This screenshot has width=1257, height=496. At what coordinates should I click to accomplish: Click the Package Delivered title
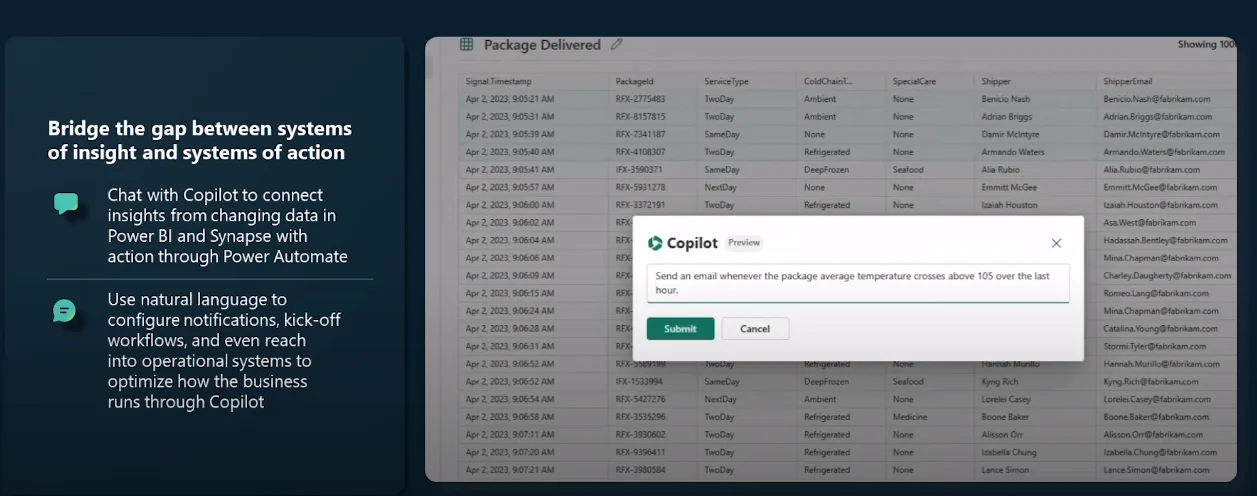pos(542,45)
